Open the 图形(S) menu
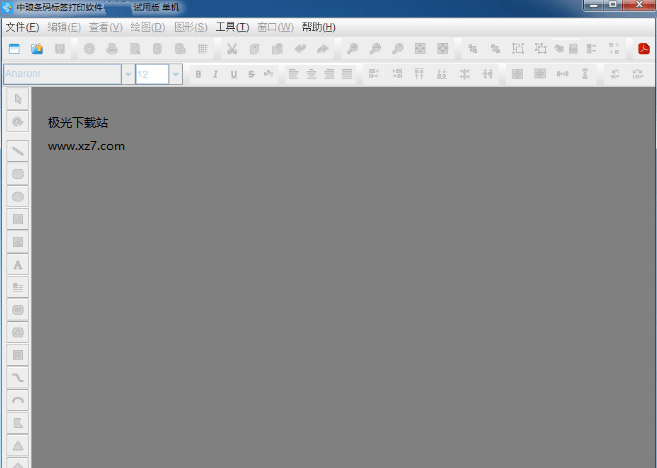 point(191,27)
